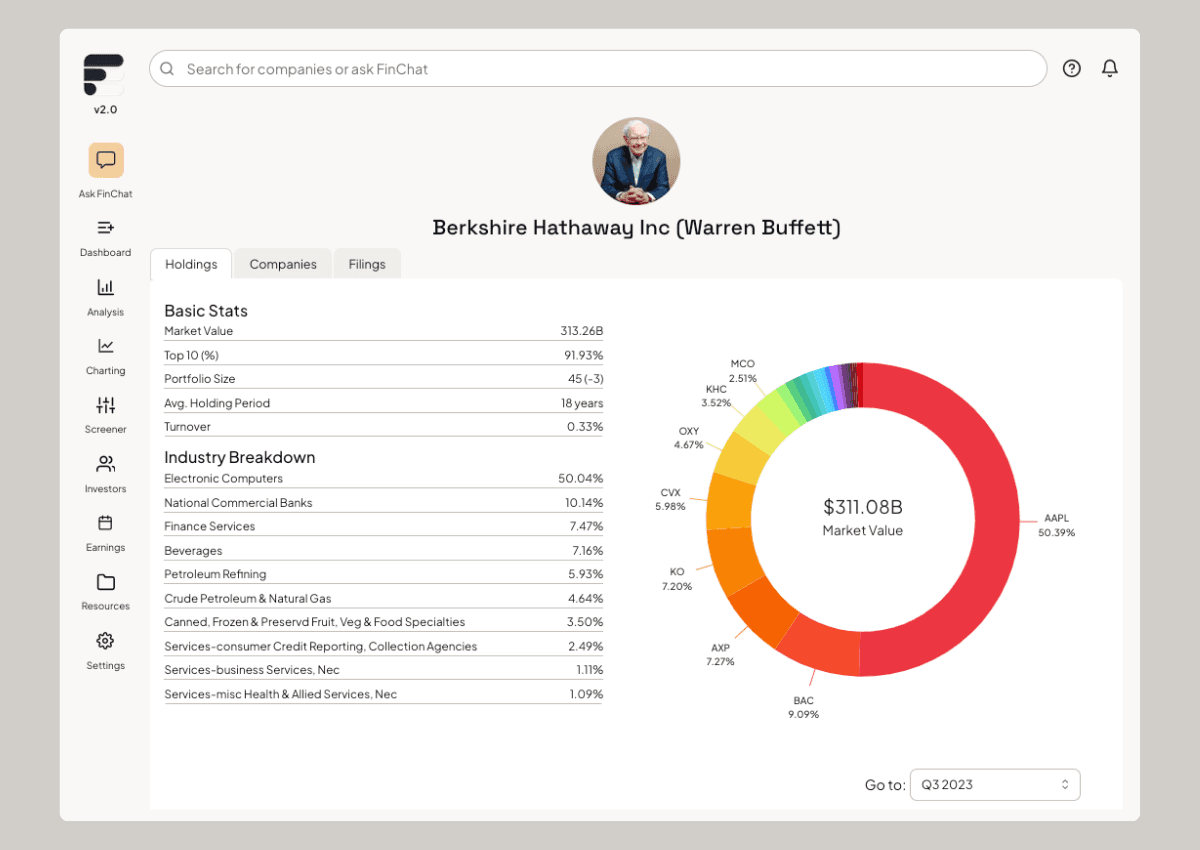
Task: Open the notifications bell
Action: pyautogui.click(x=1110, y=68)
